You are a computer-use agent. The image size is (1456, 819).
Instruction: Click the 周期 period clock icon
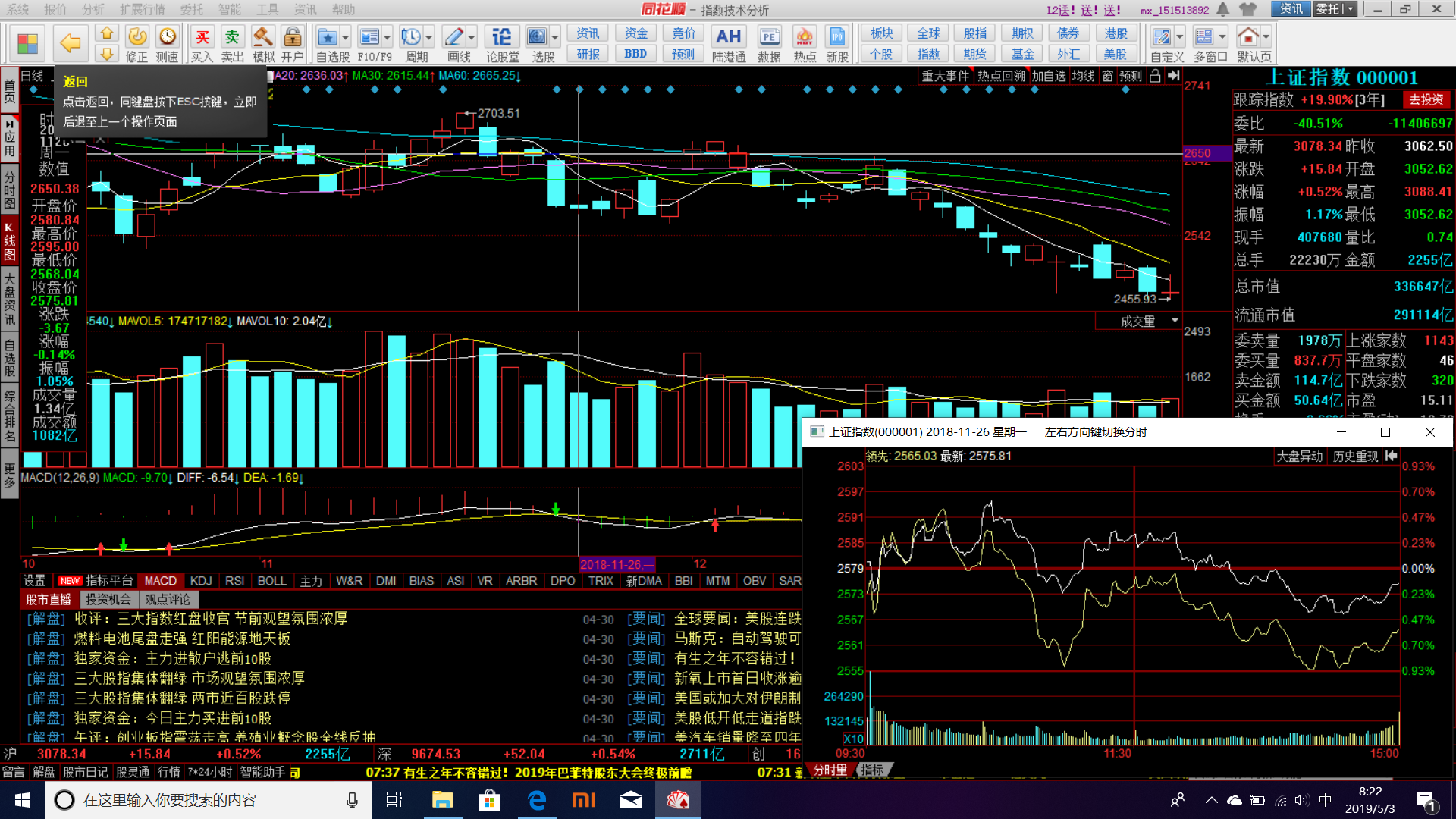pos(410,37)
